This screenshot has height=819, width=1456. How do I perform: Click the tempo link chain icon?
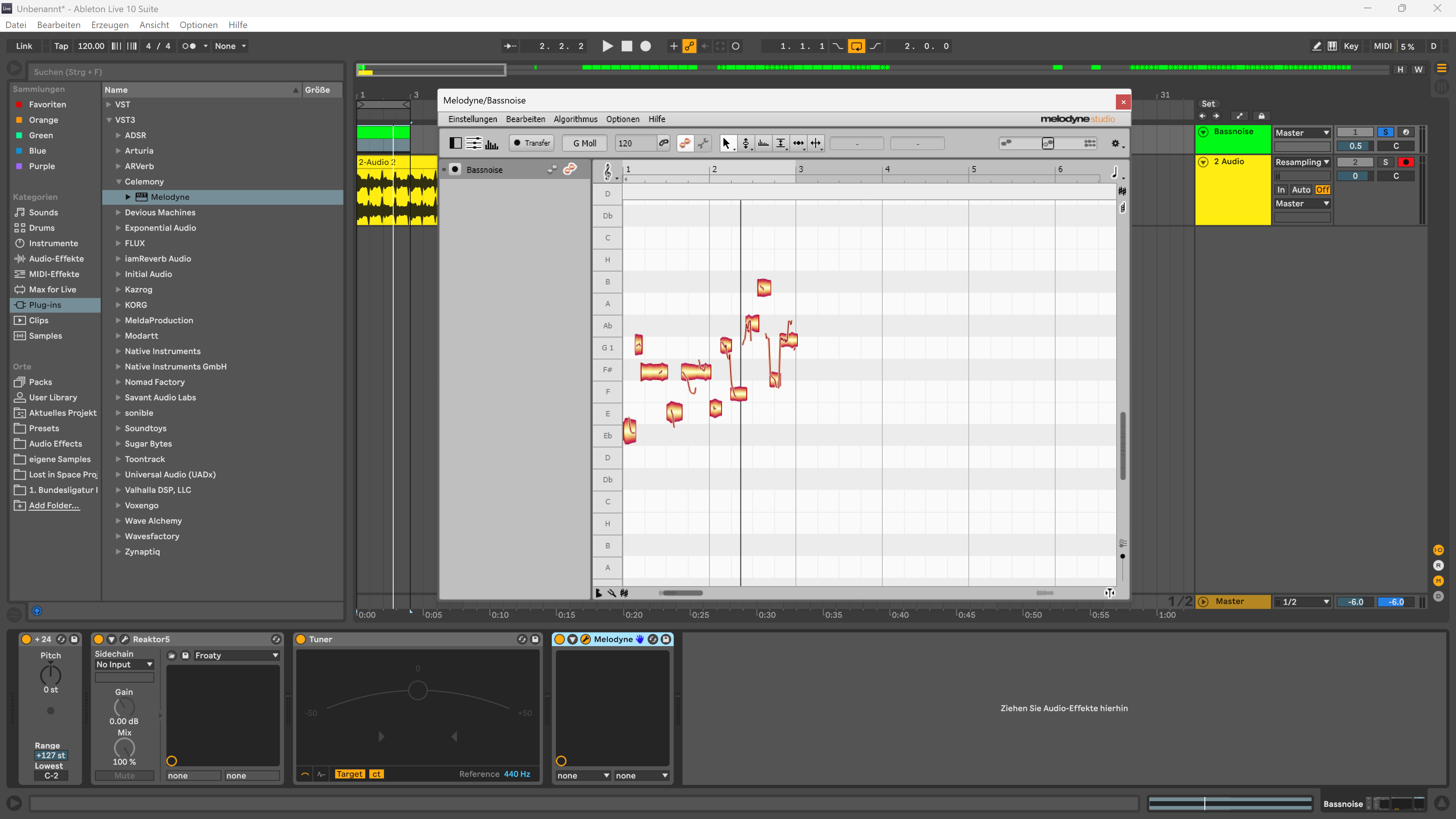coord(664,143)
